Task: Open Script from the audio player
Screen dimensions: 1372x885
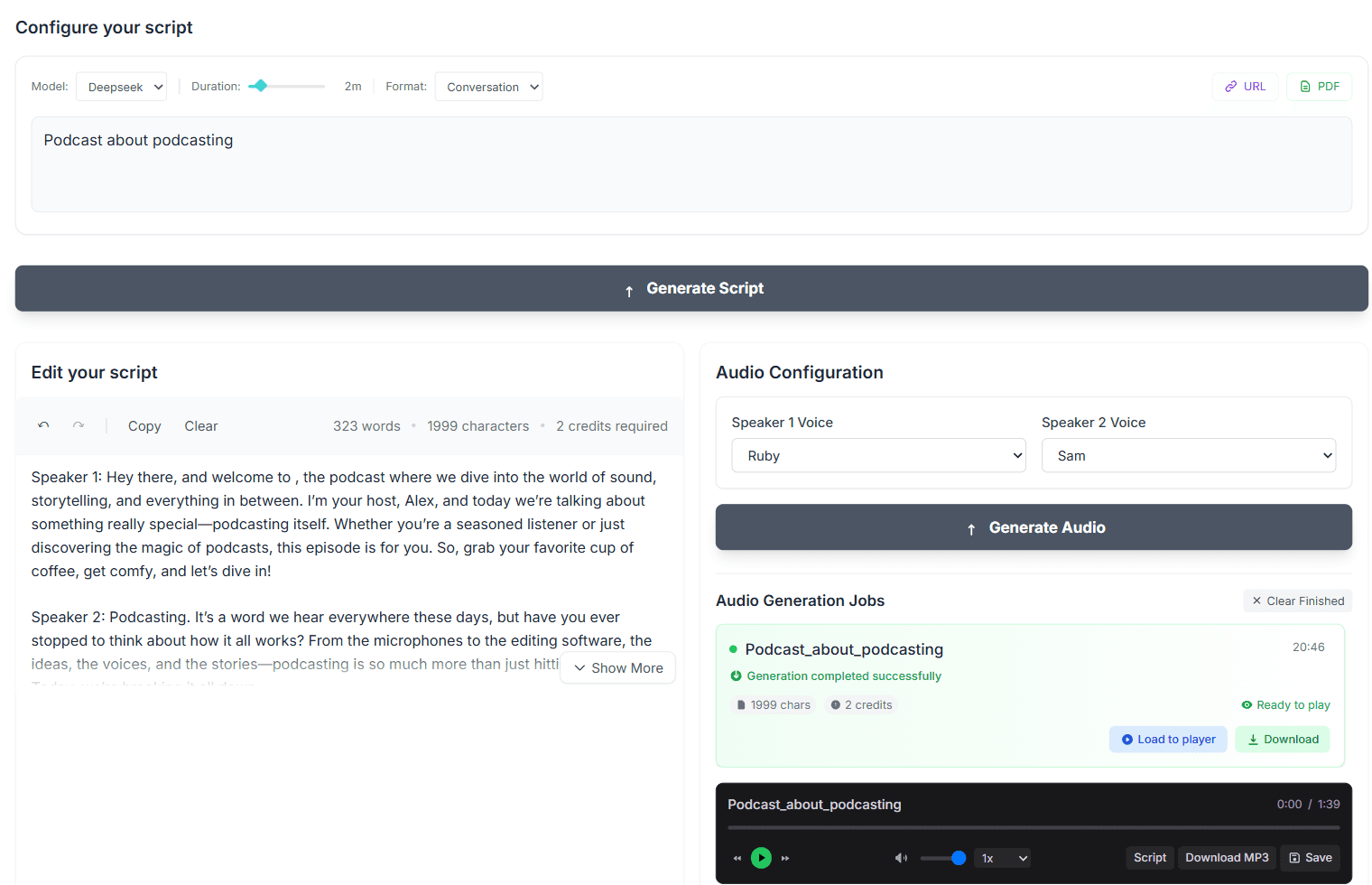Action: [1150, 858]
